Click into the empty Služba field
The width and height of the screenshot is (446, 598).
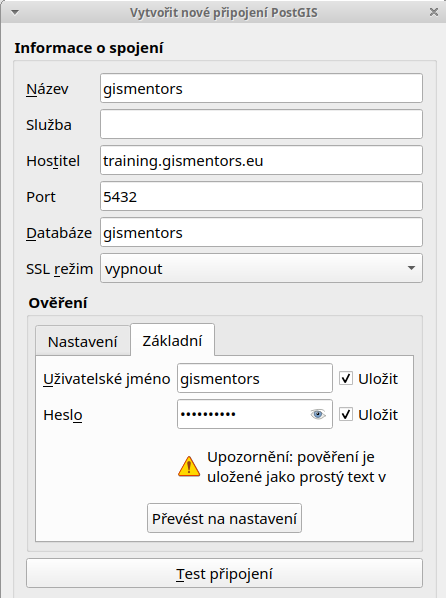click(x=261, y=124)
